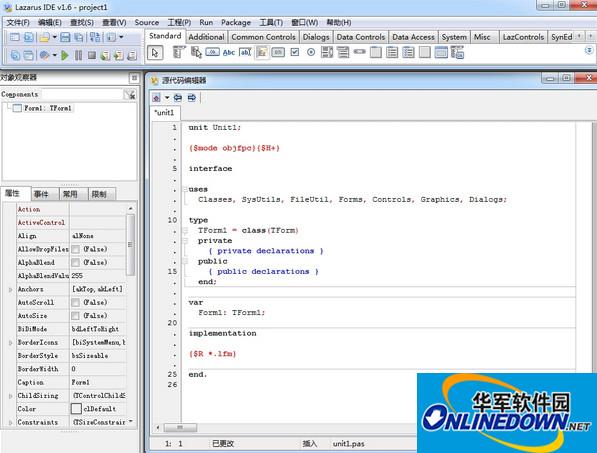Image resolution: width=597 pixels, height=453 pixels.
Task: Pick the TScrollBar component icon
Action: tap(359, 51)
